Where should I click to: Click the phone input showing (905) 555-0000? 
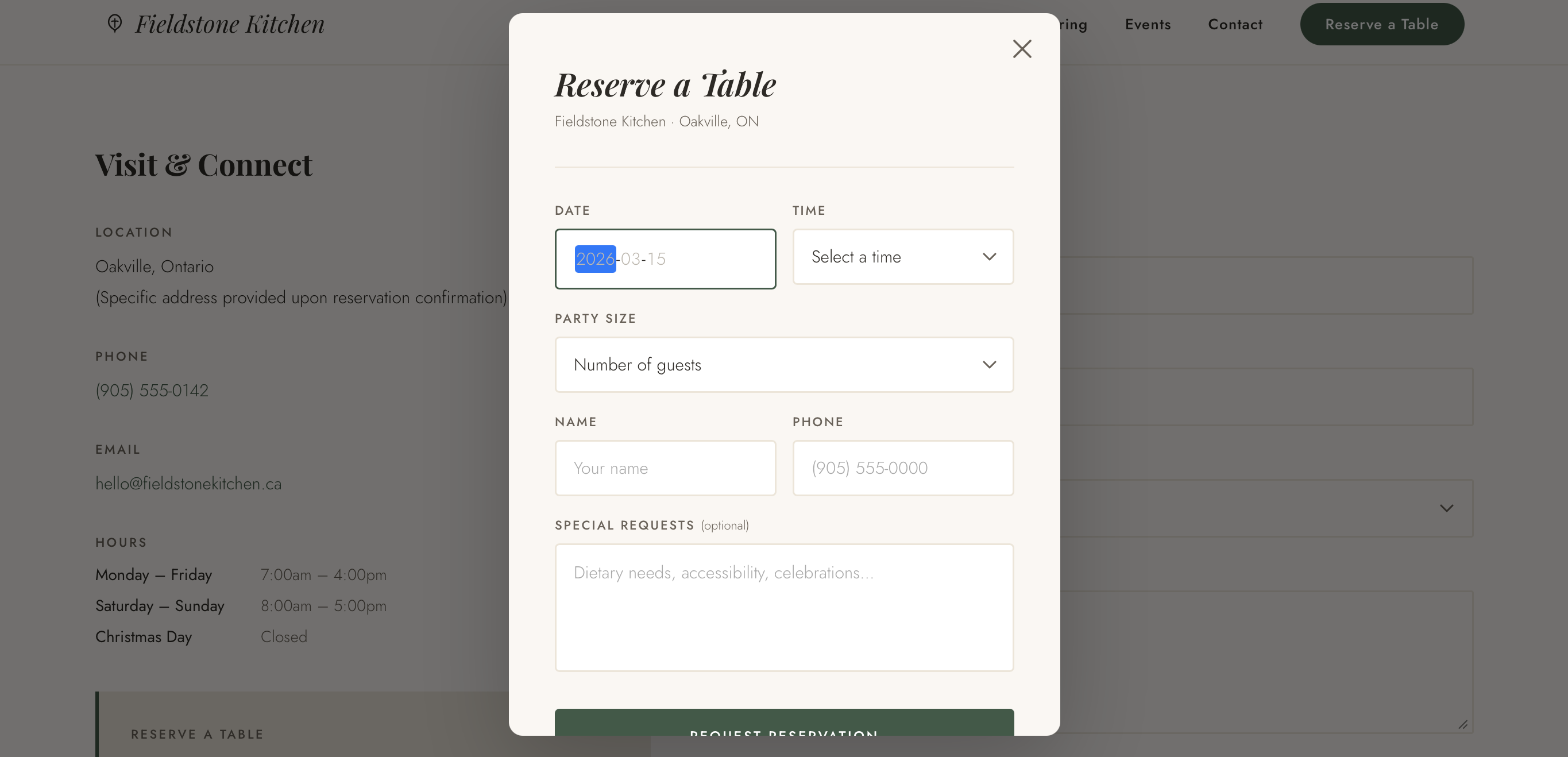point(903,468)
